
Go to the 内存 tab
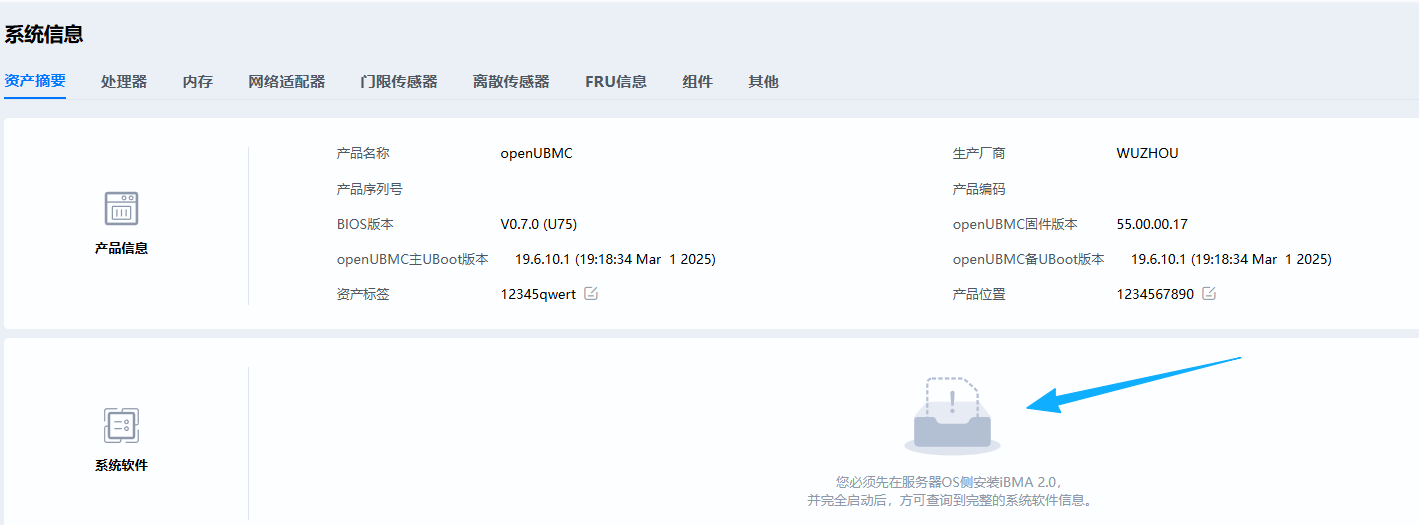[x=198, y=82]
